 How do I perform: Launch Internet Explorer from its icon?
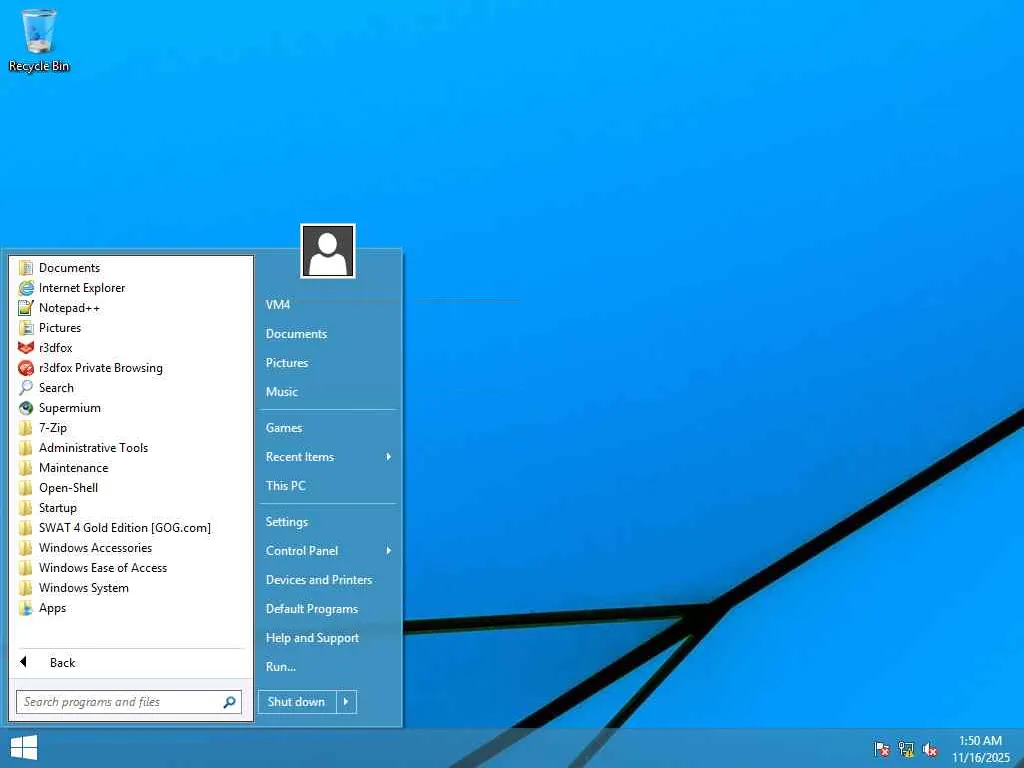26,288
